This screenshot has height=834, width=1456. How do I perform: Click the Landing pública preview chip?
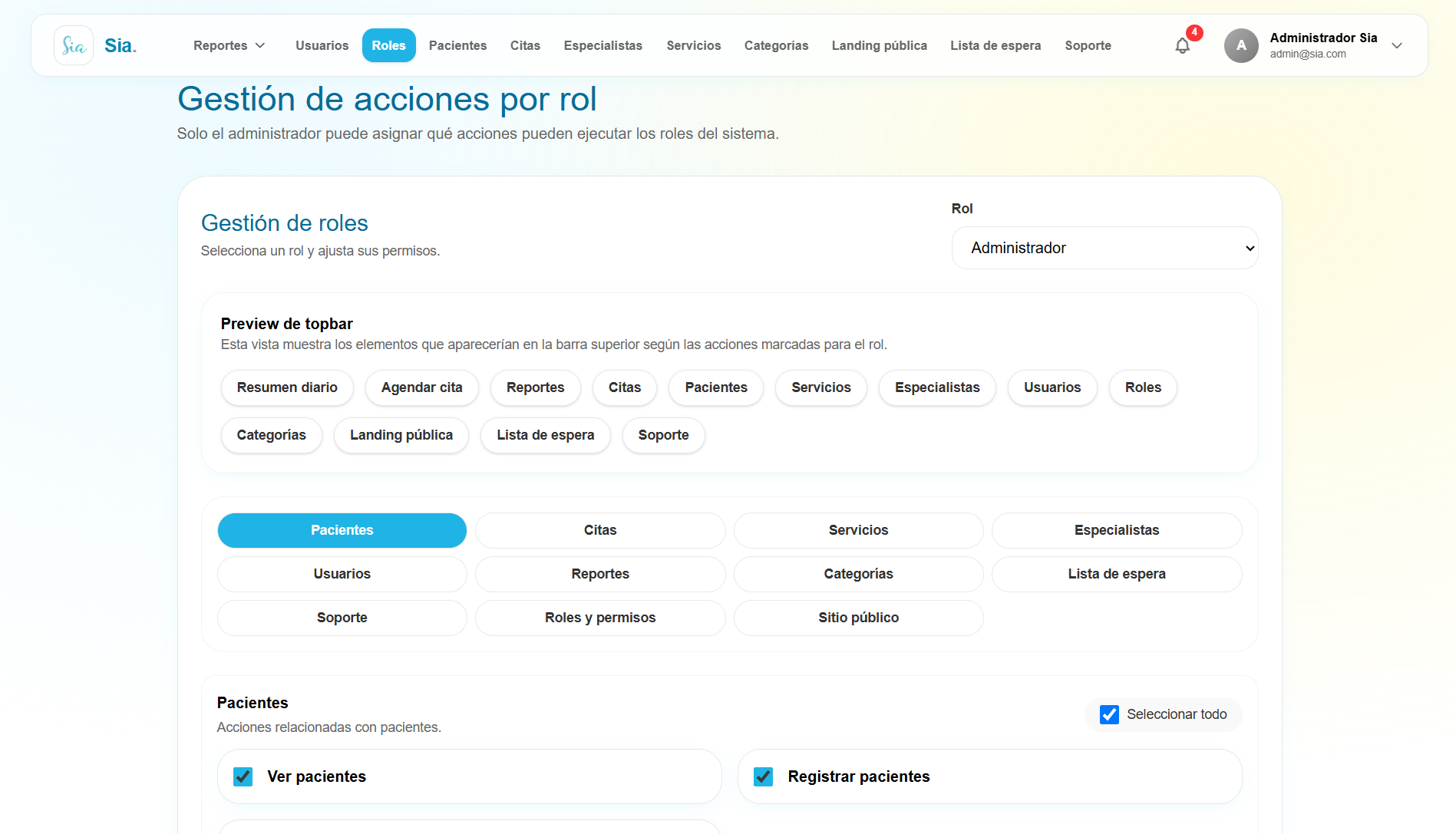[401, 435]
